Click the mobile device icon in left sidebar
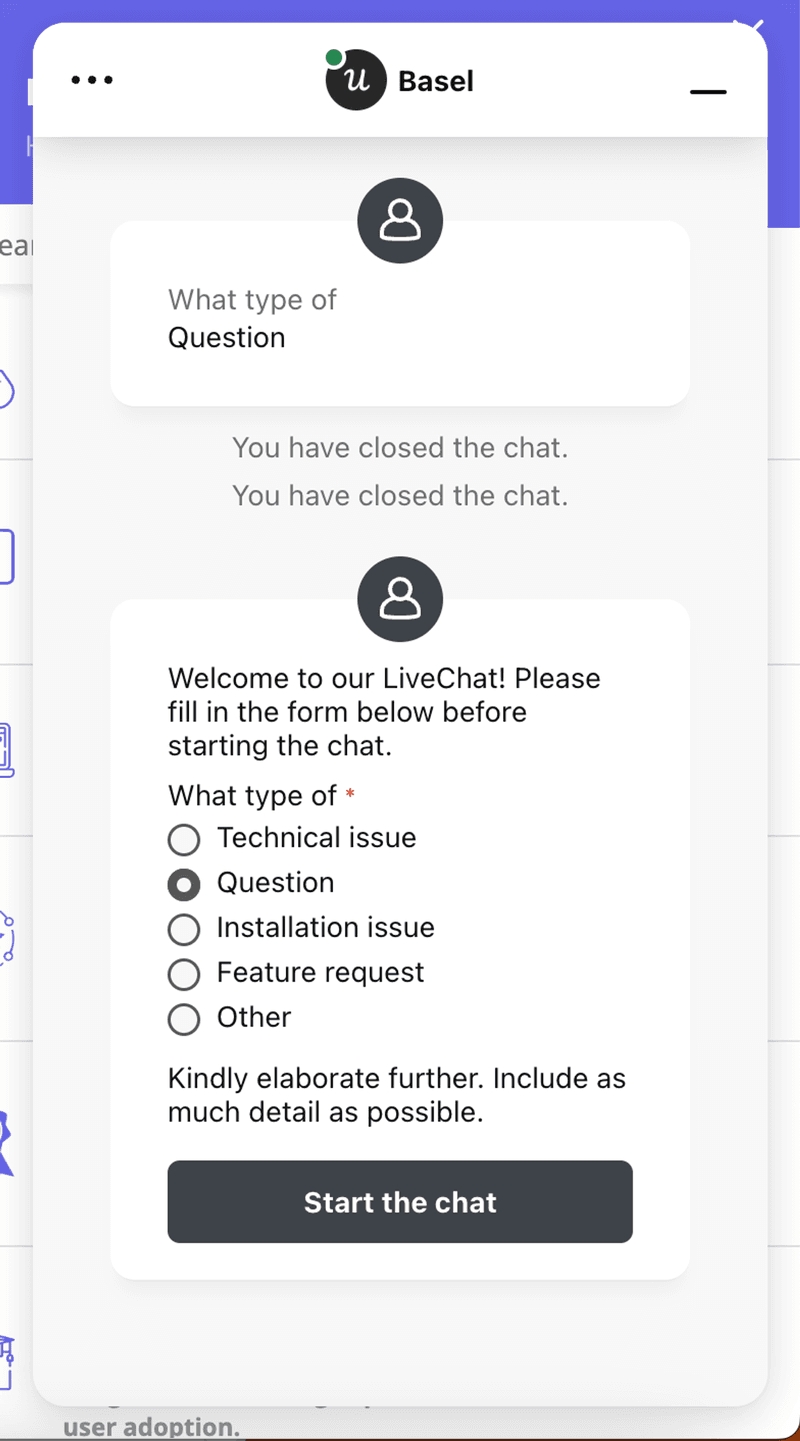The width and height of the screenshot is (800, 1441). pos(7,750)
